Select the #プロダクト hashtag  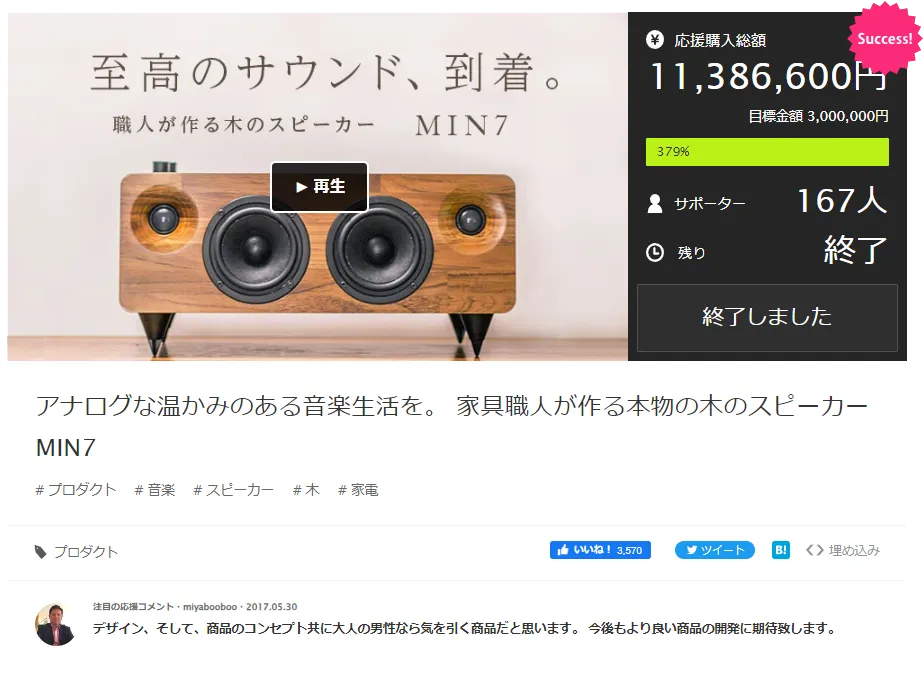[x=76, y=490]
